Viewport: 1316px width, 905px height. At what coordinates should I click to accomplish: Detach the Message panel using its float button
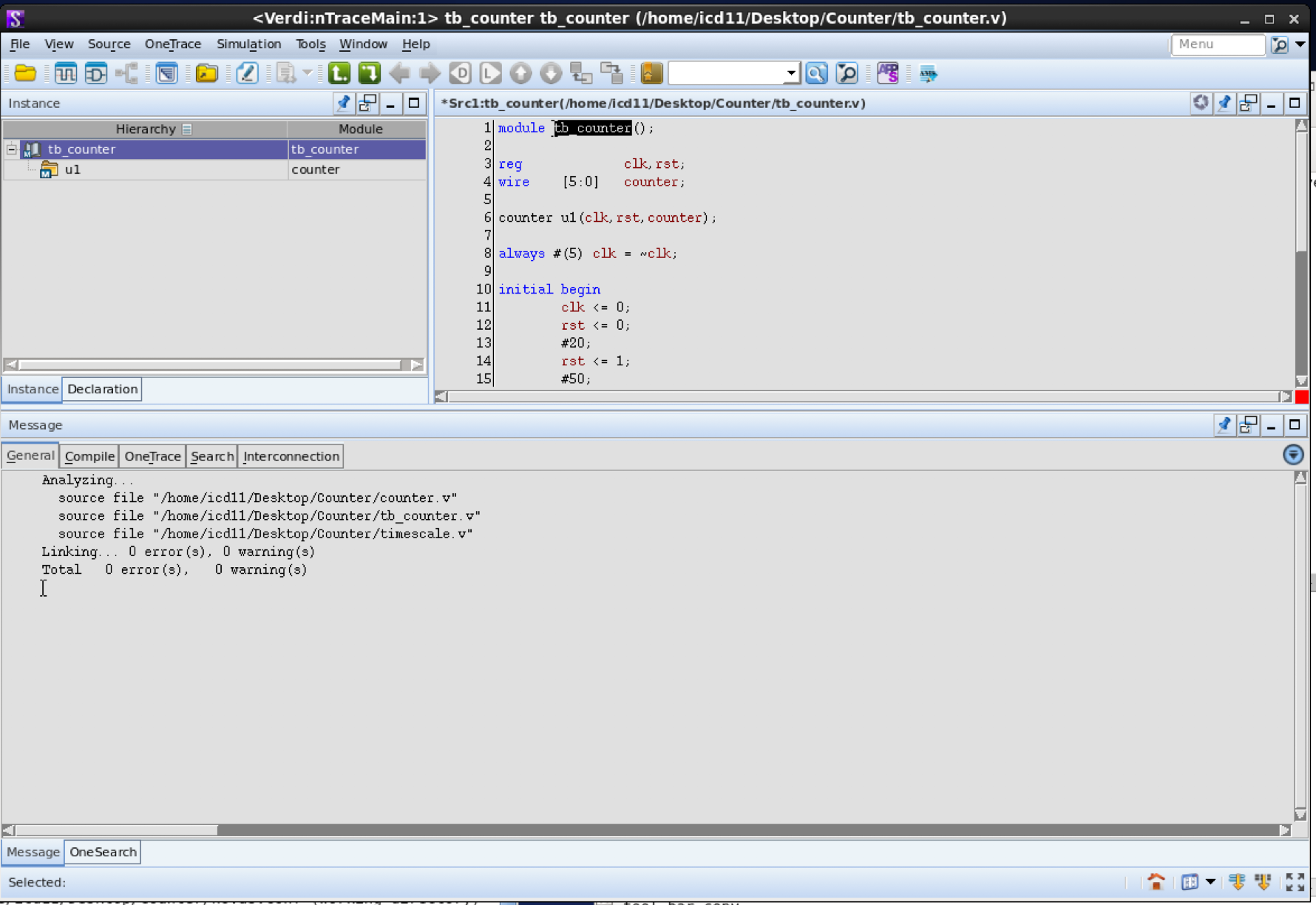(x=1248, y=424)
